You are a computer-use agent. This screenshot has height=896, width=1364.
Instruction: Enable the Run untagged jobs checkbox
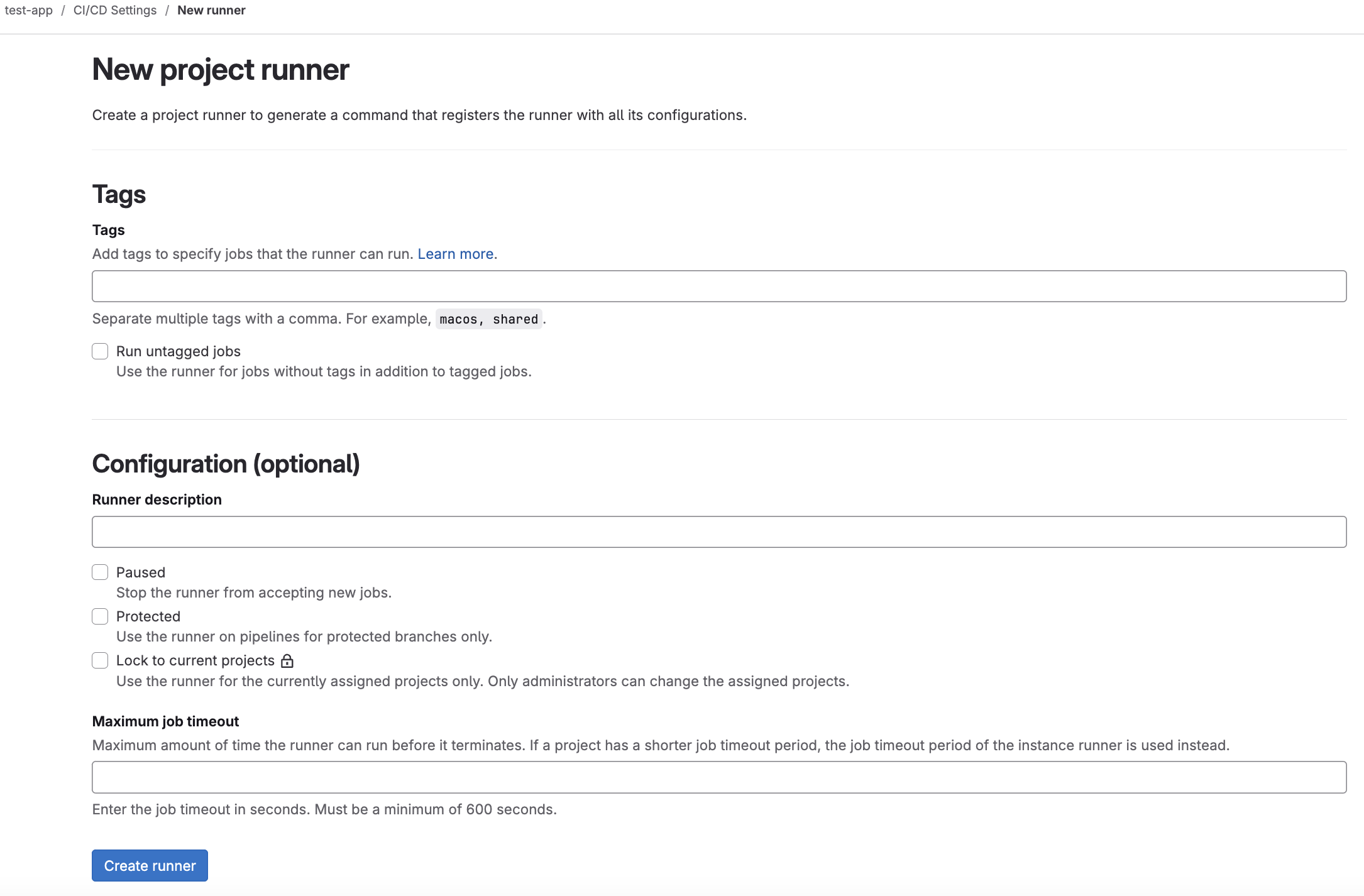click(x=100, y=351)
